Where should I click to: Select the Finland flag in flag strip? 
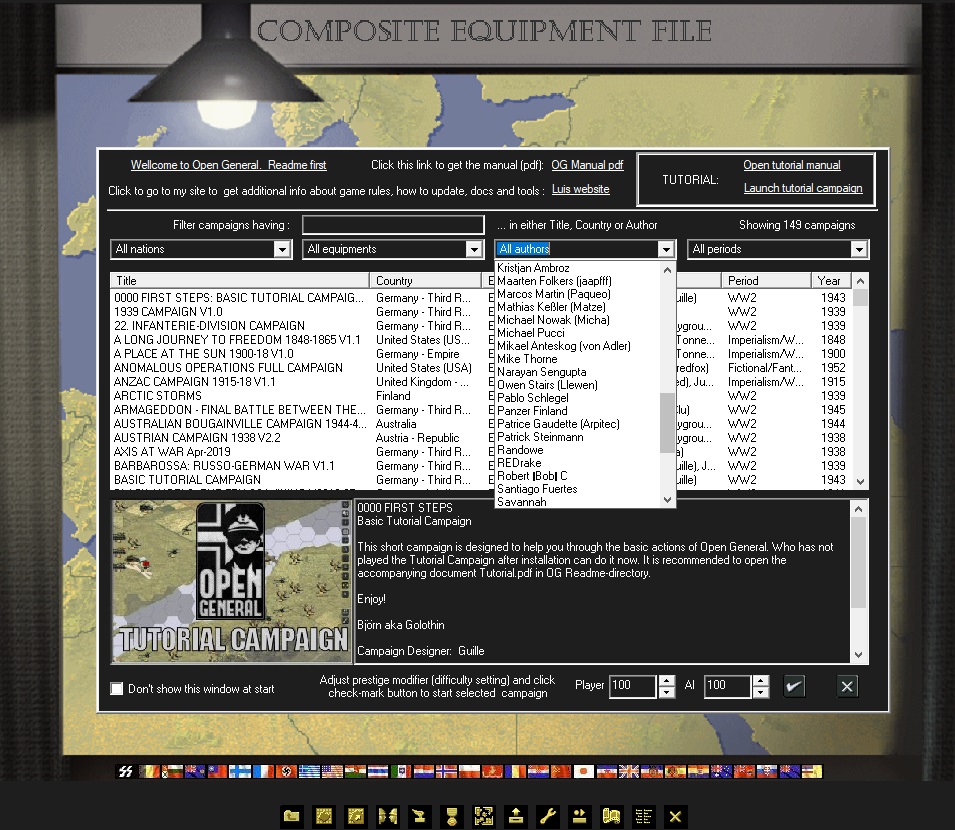(240, 772)
